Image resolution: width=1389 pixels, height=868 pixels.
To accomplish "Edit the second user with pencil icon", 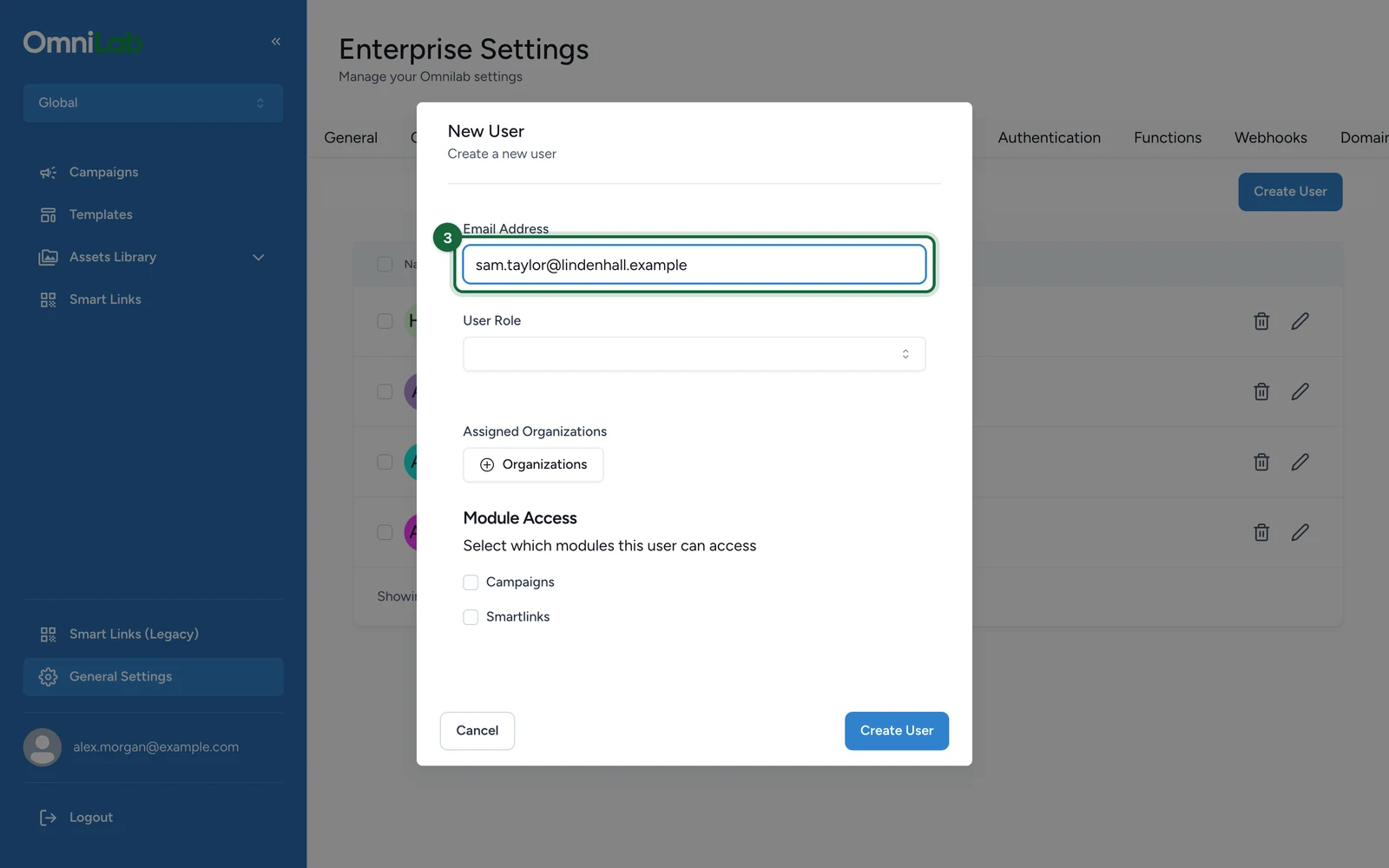I will (x=1300, y=391).
